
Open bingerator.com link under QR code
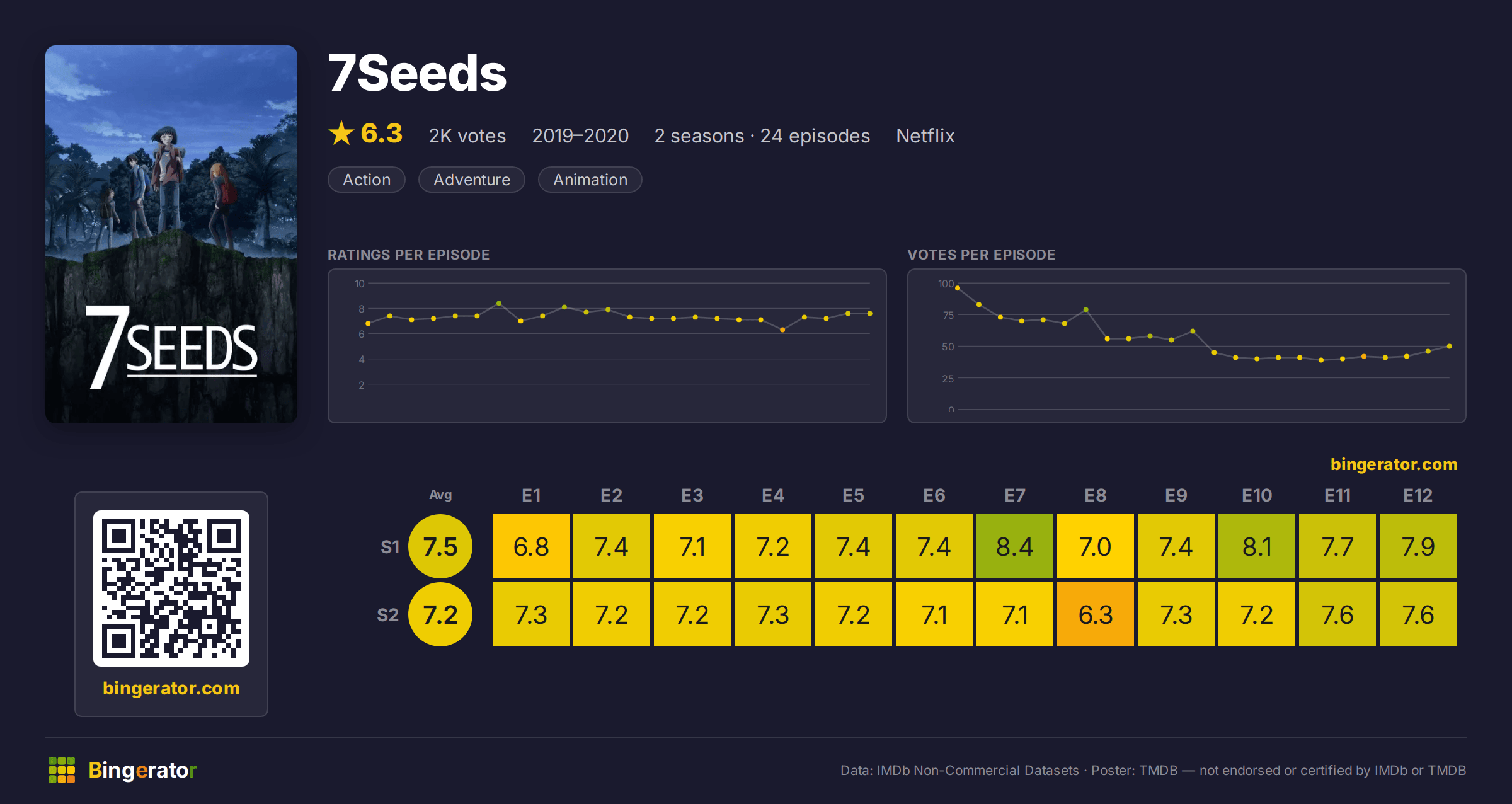point(171,688)
